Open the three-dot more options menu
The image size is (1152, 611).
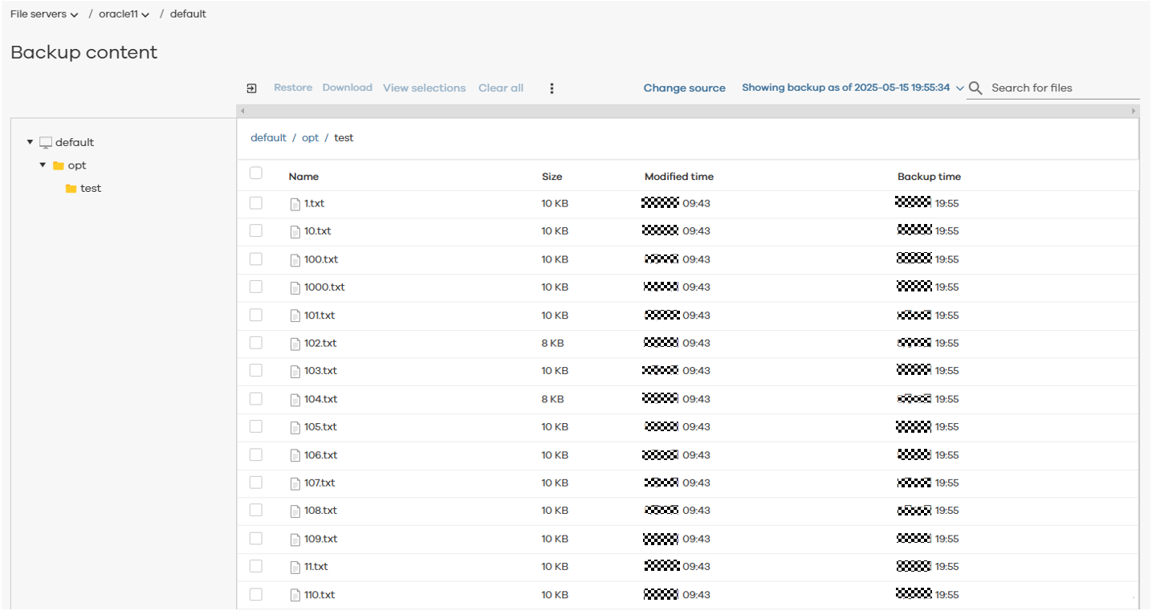(x=552, y=88)
